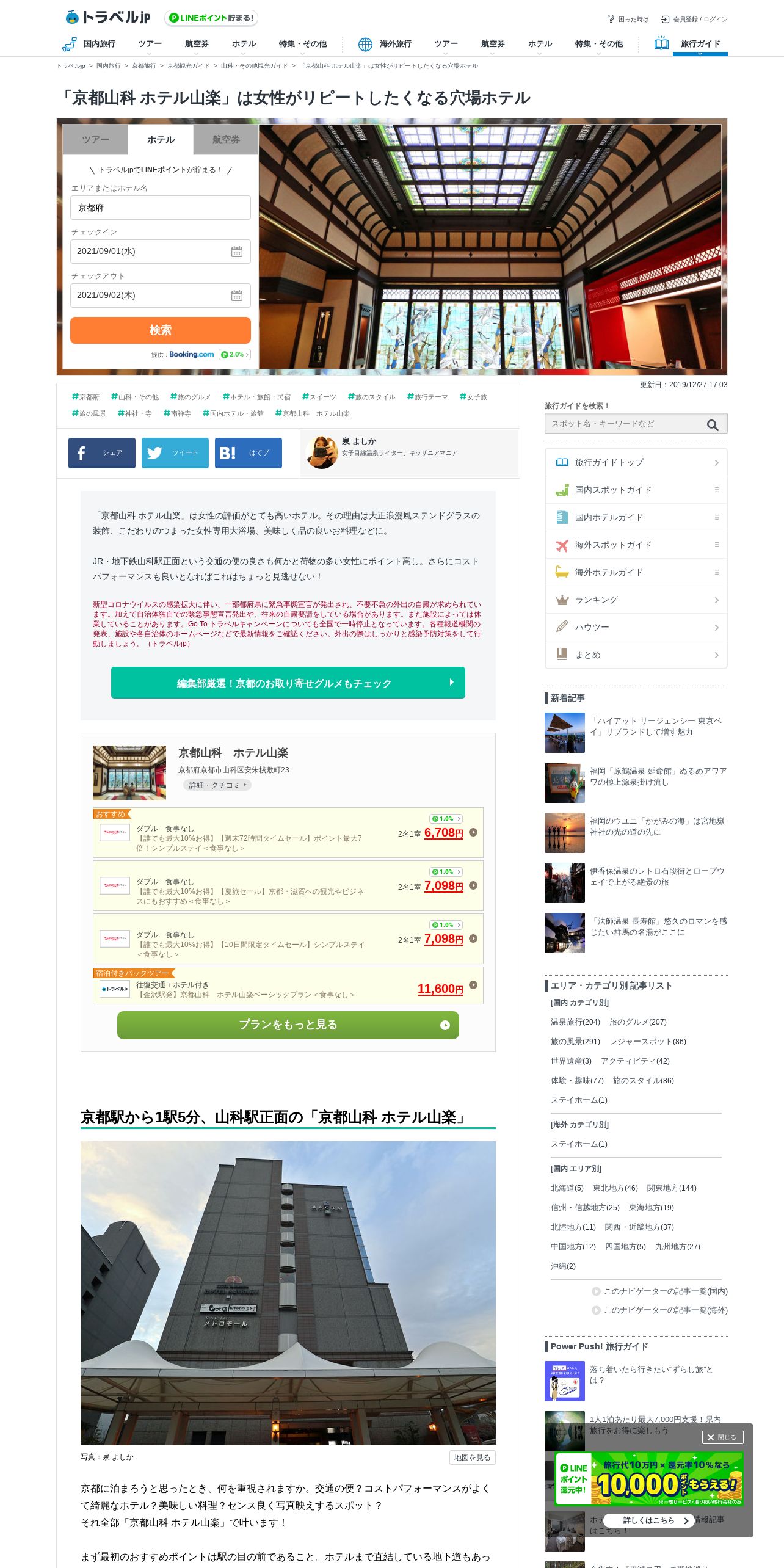This screenshot has width=784, height=1568.
Task: Click the #スイーツ hashtag
Action: tap(319, 397)
